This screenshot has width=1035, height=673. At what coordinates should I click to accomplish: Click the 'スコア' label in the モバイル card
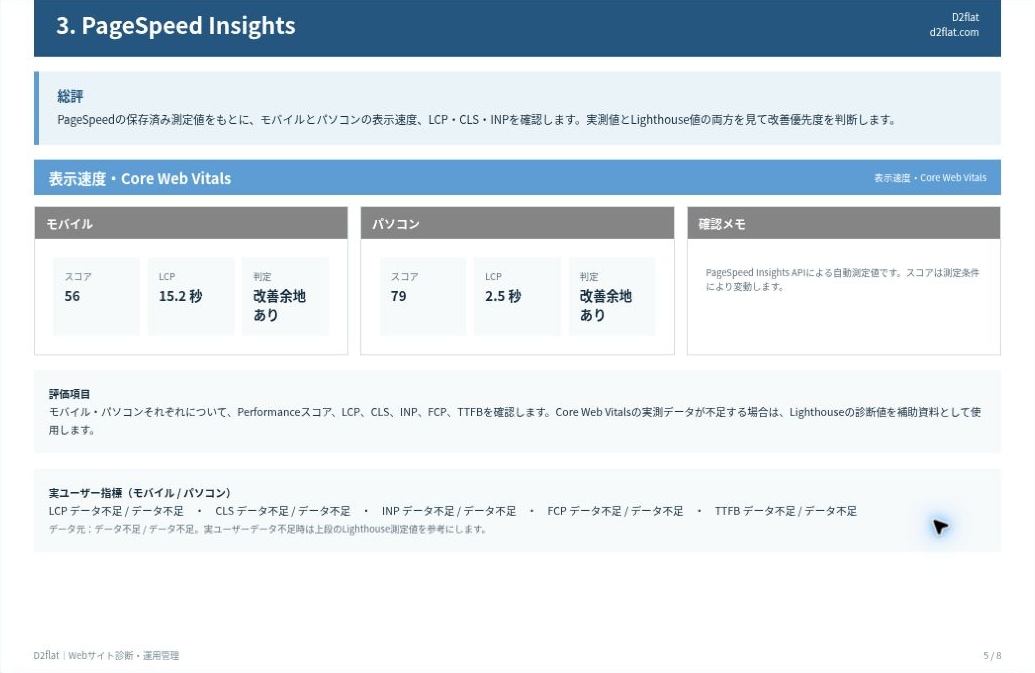(78, 276)
